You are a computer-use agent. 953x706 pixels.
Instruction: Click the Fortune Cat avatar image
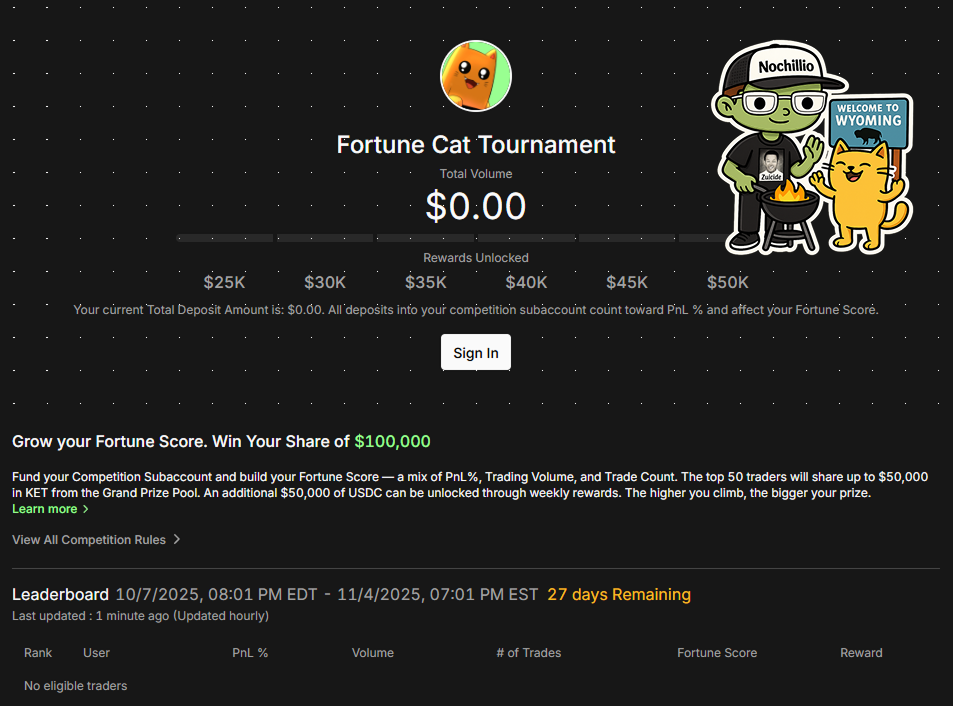476,76
